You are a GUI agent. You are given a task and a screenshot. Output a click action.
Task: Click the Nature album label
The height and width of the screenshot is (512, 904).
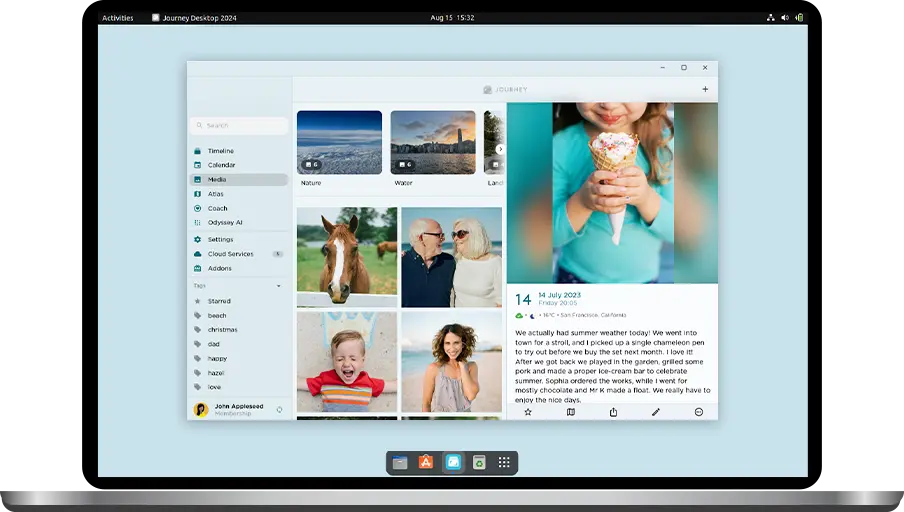click(311, 183)
